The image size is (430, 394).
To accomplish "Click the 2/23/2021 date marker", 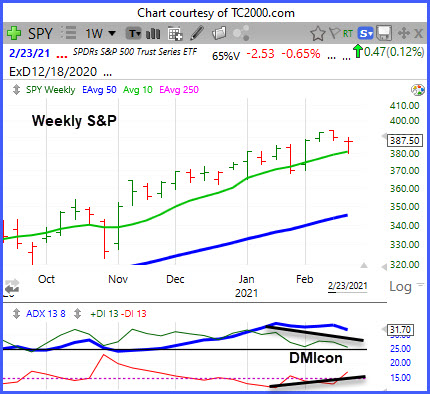I will 347,286.
